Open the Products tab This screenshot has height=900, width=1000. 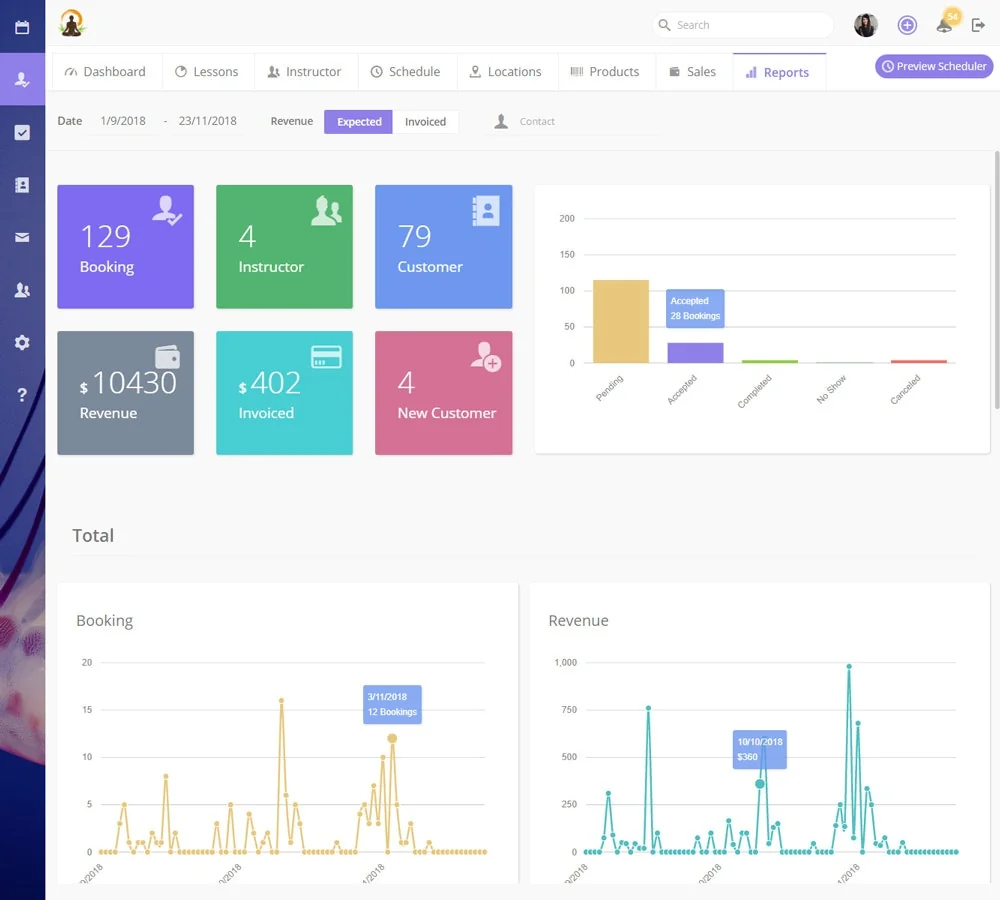pyautogui.click(x=605, y=72)
